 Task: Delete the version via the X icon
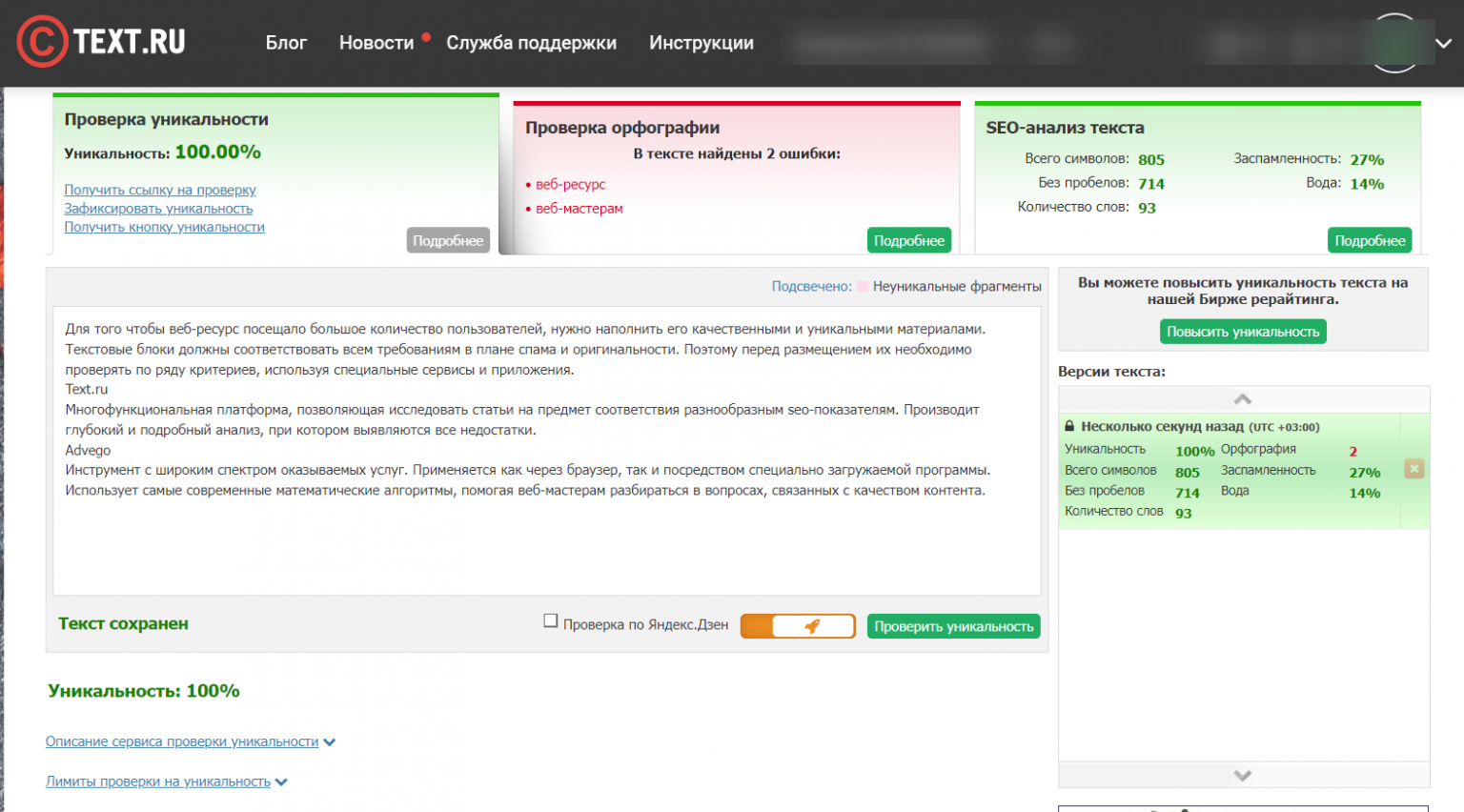click(1414, 468)
